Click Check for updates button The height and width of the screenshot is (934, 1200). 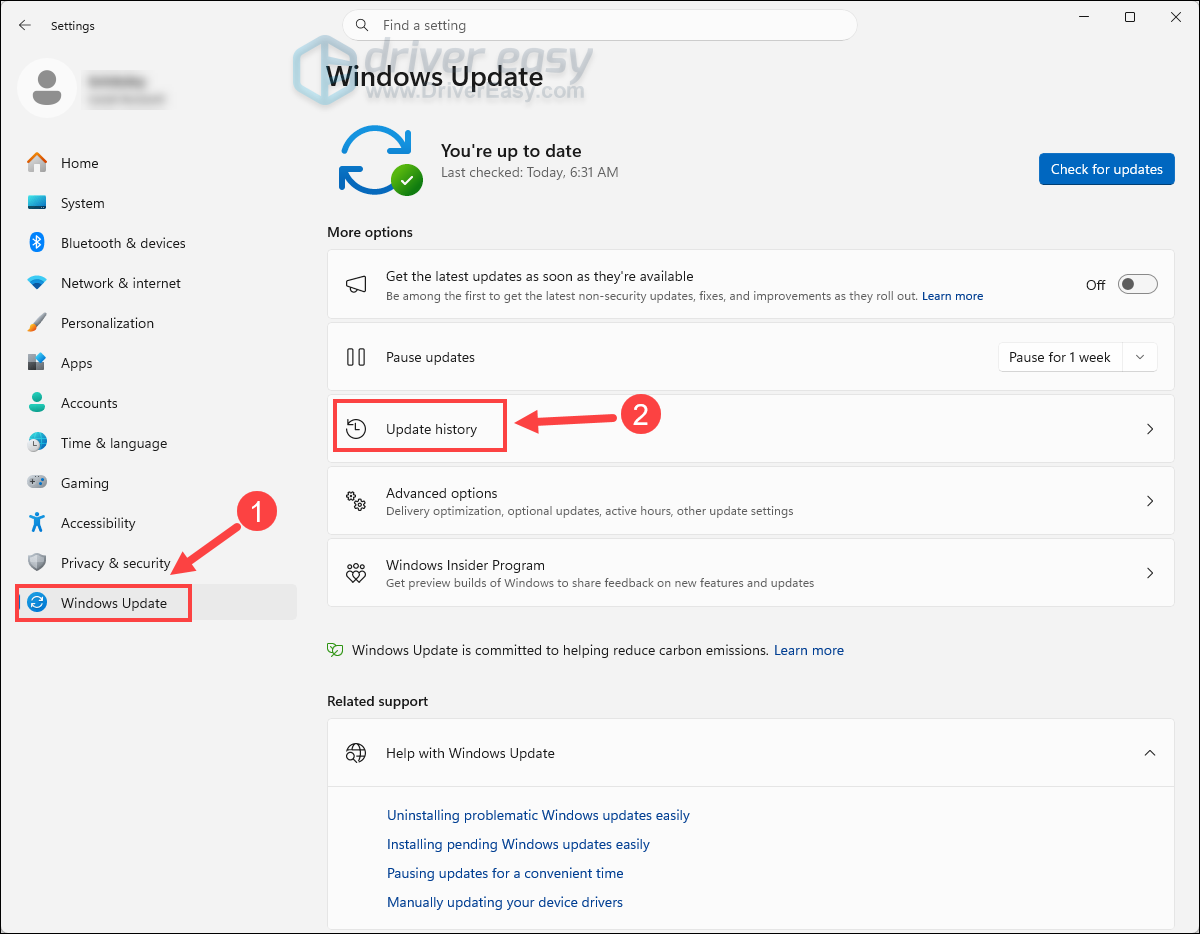tap(1107, 169)
